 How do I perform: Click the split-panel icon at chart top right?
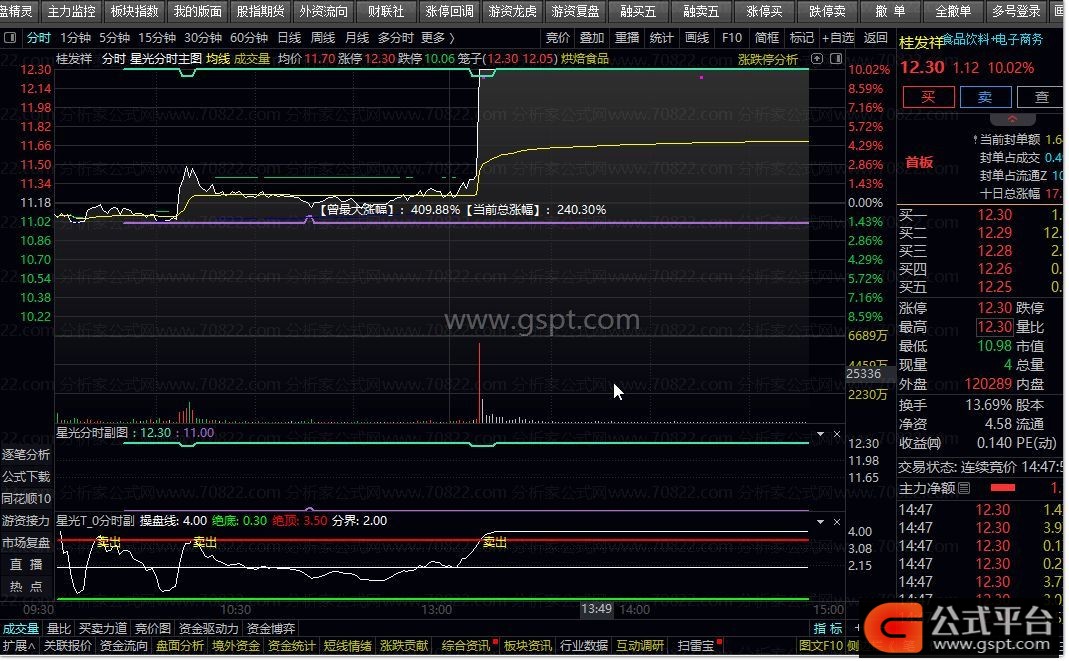point(837,59)
